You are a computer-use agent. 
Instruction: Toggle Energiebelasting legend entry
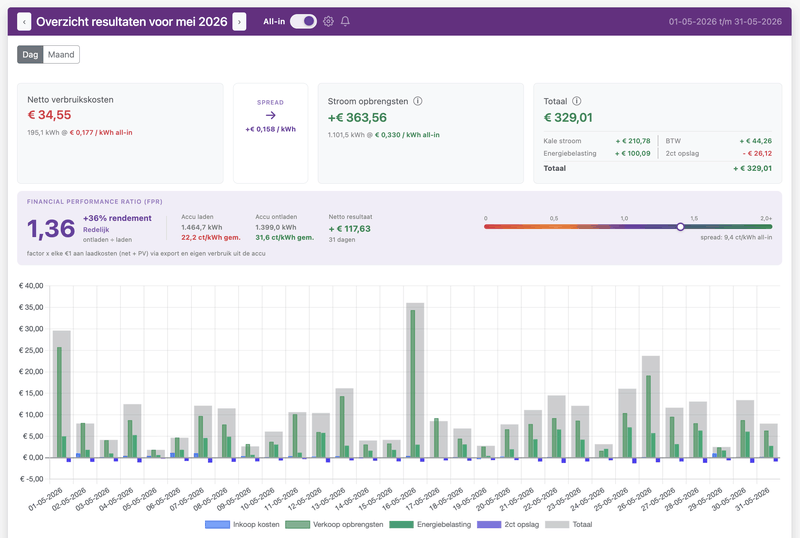pyautogui.click(x=430, y=524)
